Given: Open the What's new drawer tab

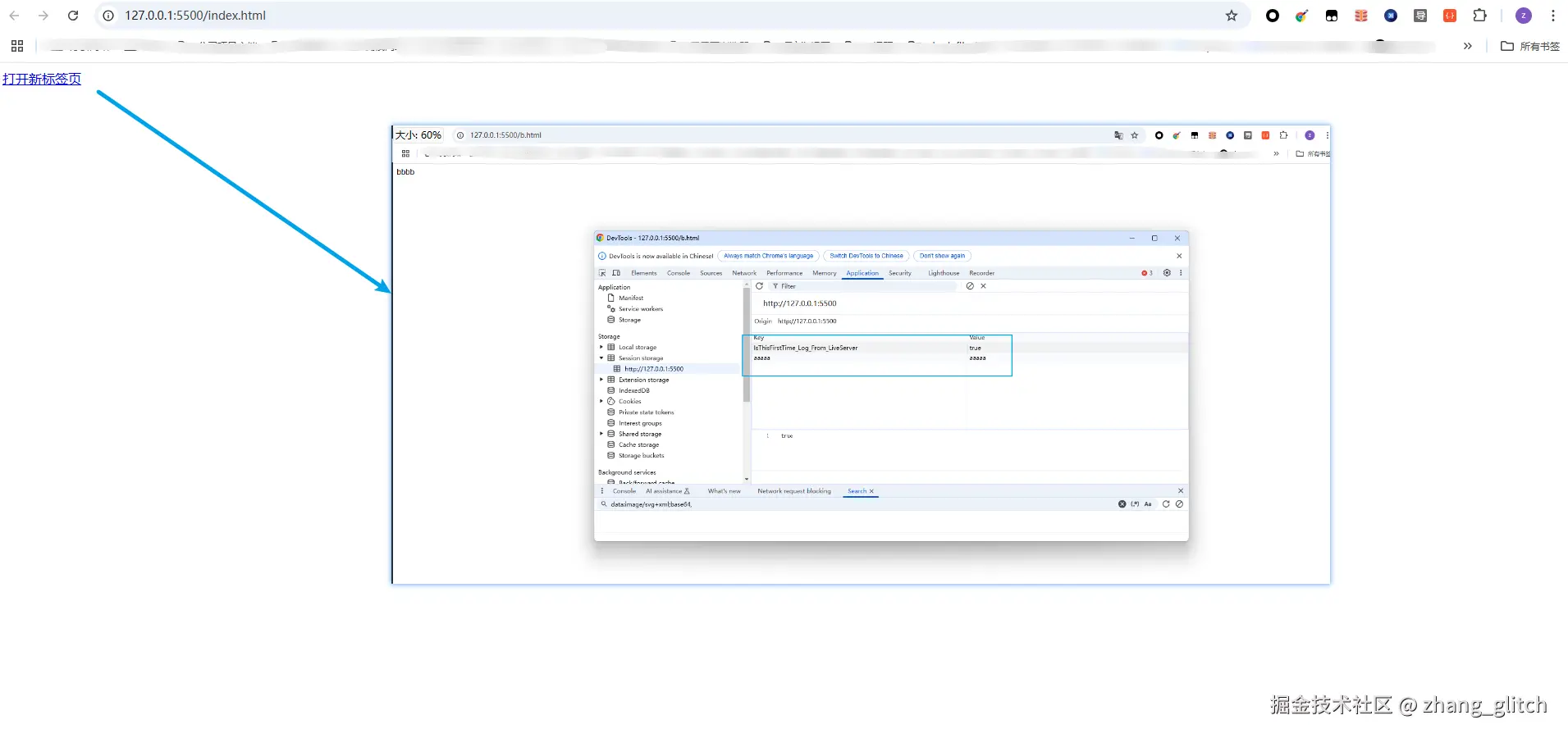Looking at the screenshot, I should pos(725,491).
